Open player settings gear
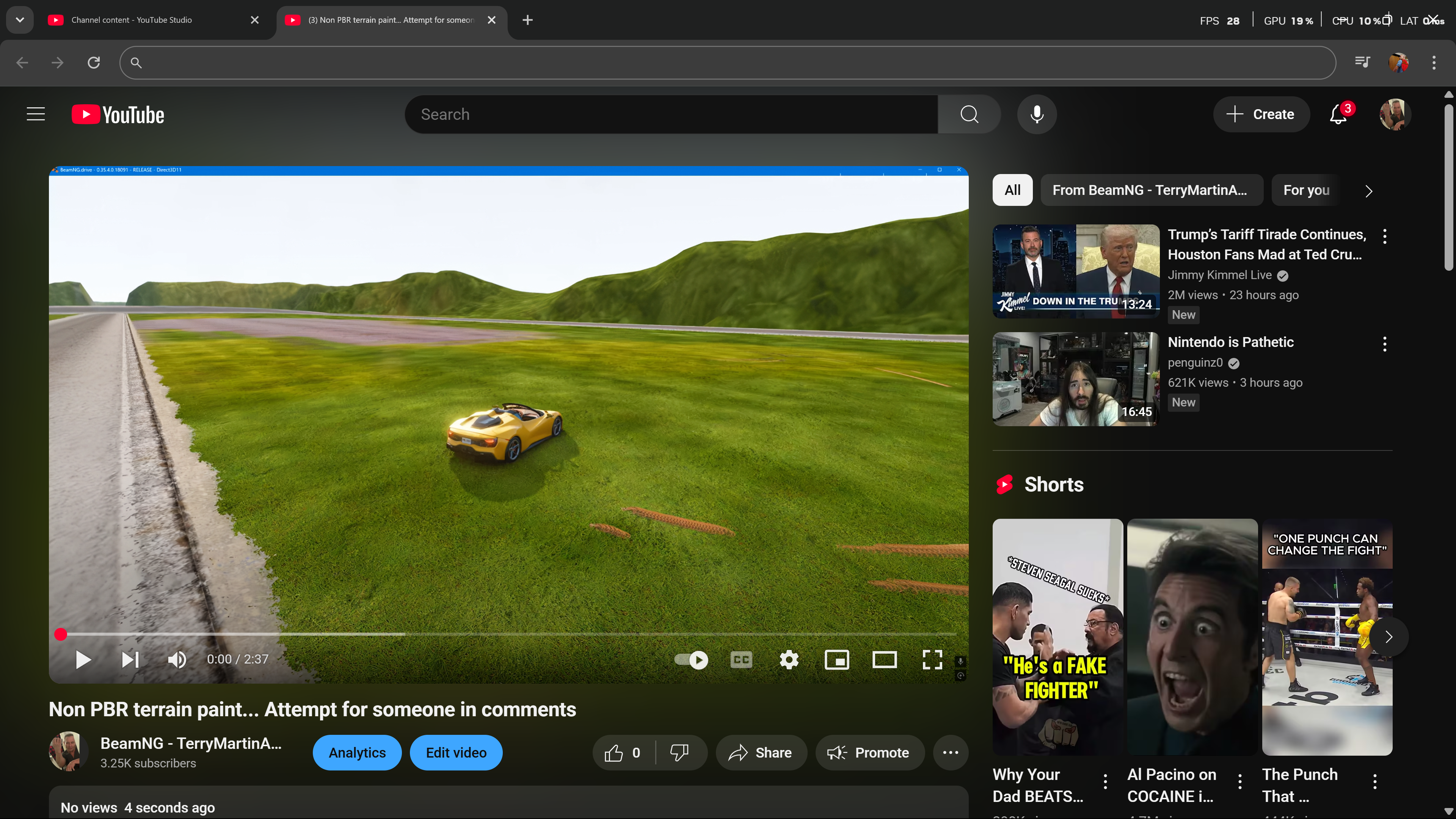Image resolution: width=1456 pixels, height=819 pixels. (x=789, y=660)
